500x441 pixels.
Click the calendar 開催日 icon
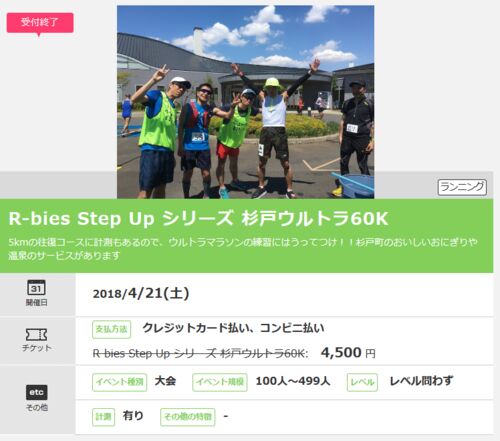pos(36,288)
